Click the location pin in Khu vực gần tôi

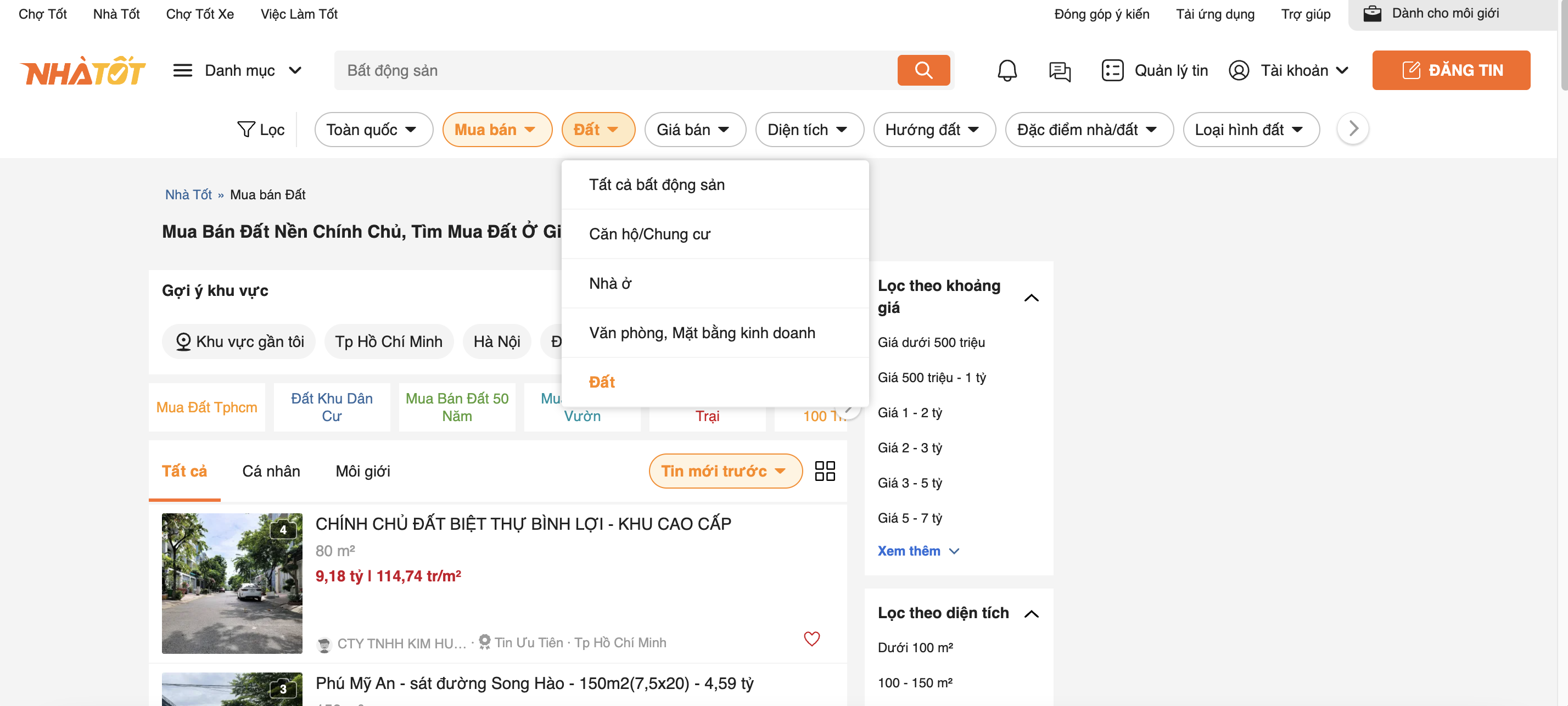[183, 341]
